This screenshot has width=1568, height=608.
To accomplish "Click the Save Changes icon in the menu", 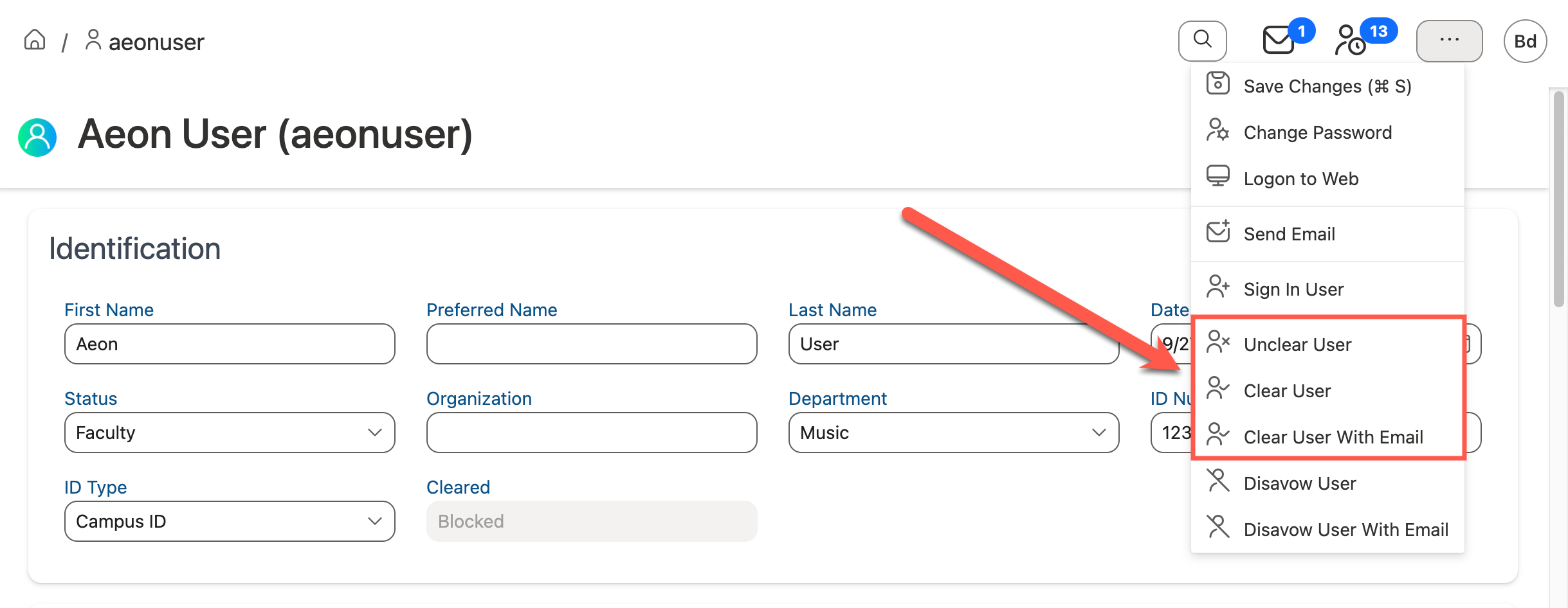I will pyautogui.click(x=1219, y=84).
